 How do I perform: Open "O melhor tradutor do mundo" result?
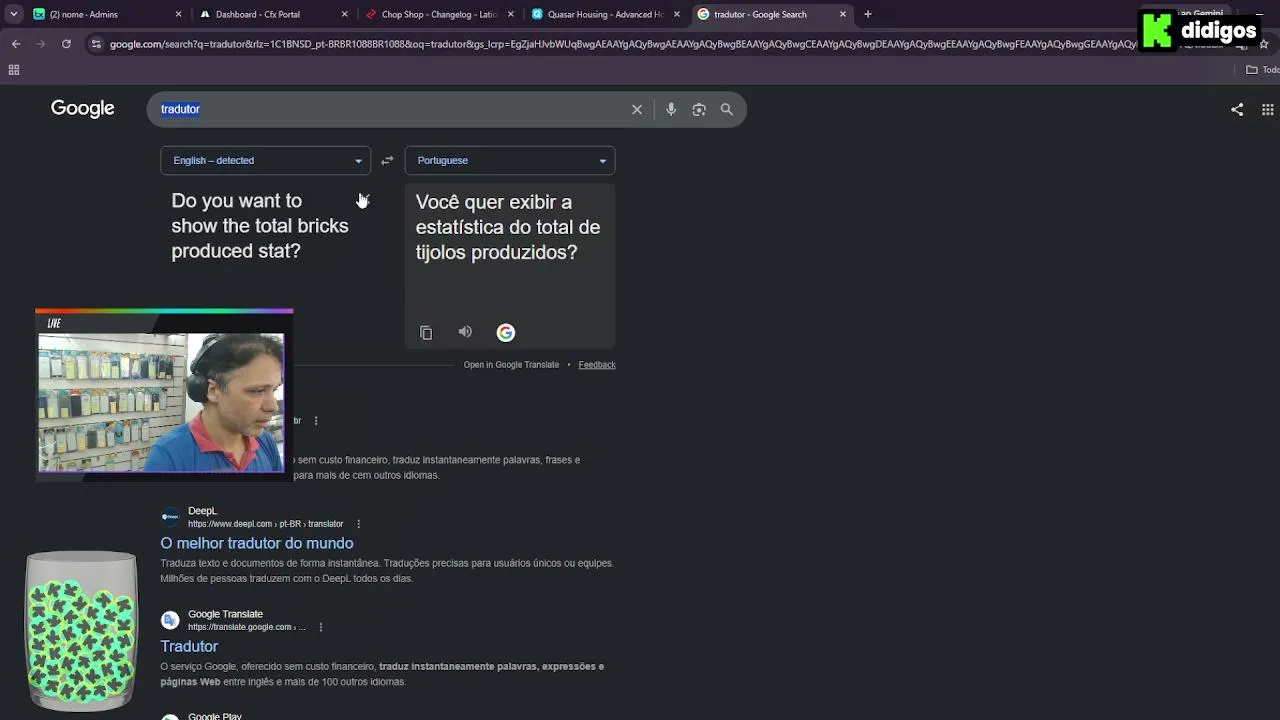tap(257, 543)
